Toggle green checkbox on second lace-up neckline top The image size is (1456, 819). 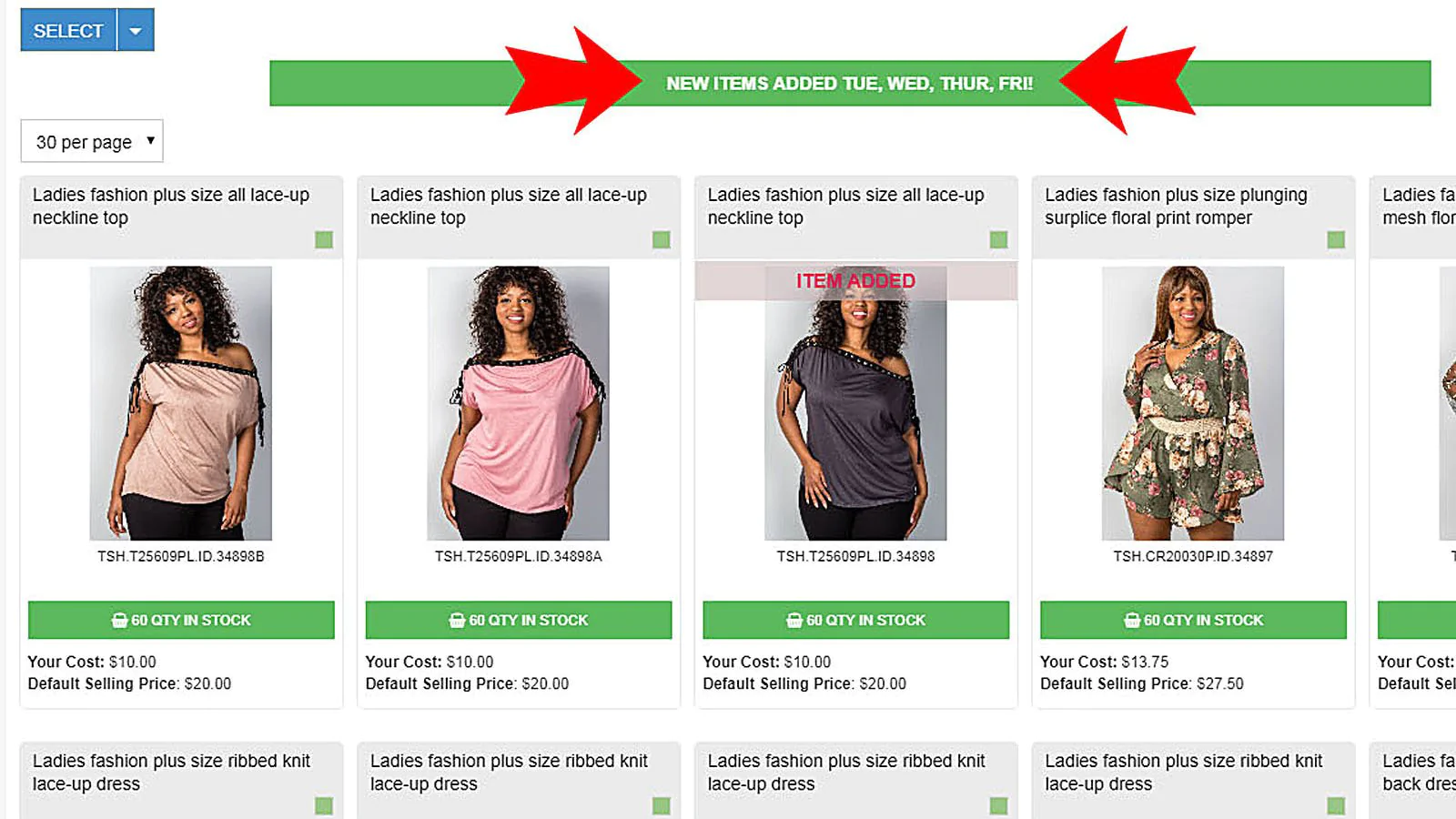pyautogui.click(x=662, y=239)
